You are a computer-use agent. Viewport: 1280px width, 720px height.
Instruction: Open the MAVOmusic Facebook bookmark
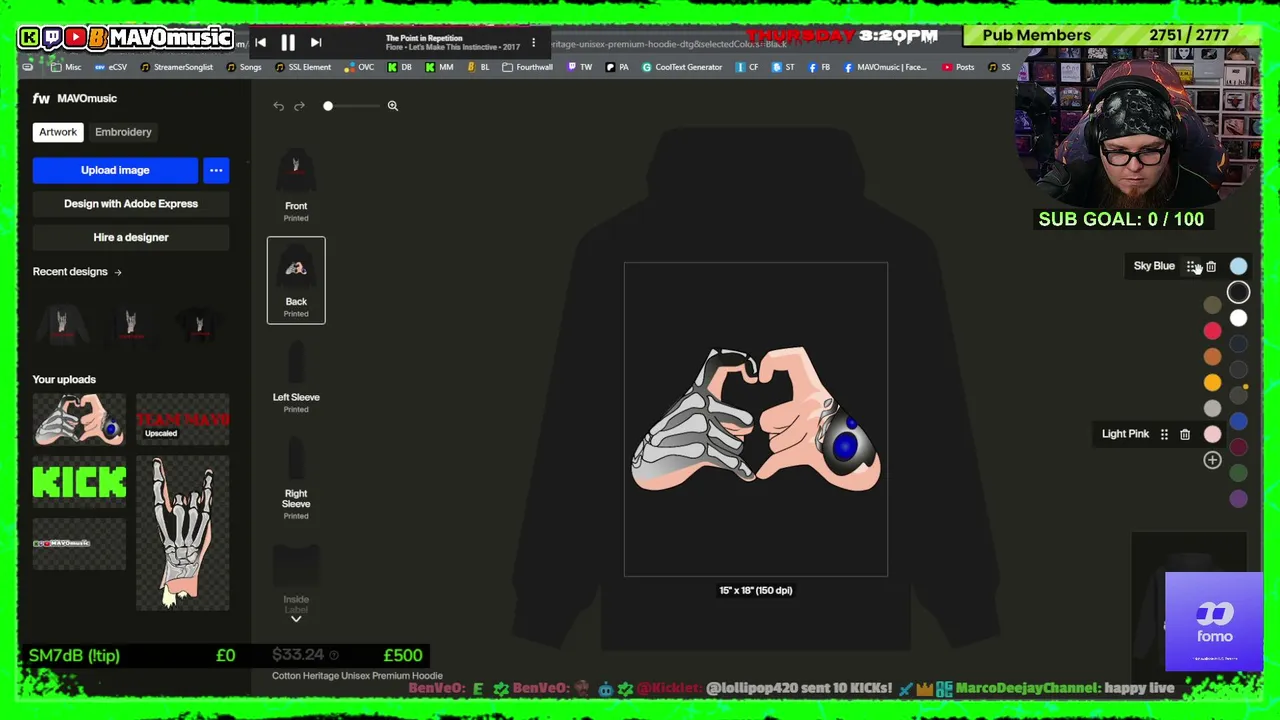886,67
